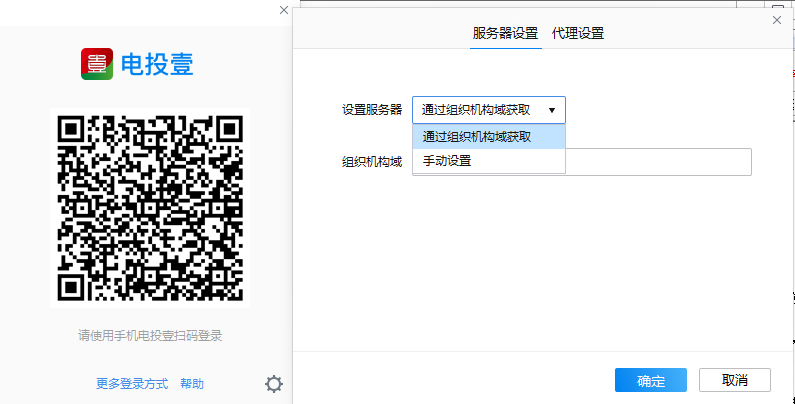Viewport: 795px width, 404px height.
Task: Click the 请使用手机电投壹扫码登录 hint text
Action: pyautogui.click(x=150, y=336)
